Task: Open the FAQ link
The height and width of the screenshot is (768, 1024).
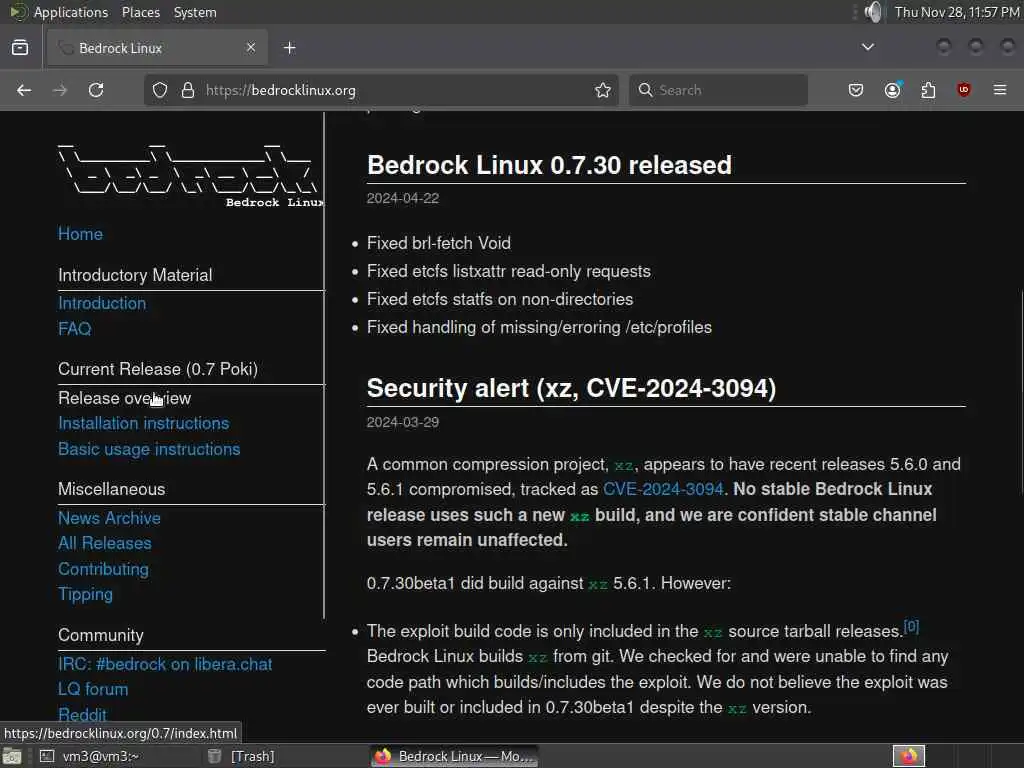Action: pos(74,328)
